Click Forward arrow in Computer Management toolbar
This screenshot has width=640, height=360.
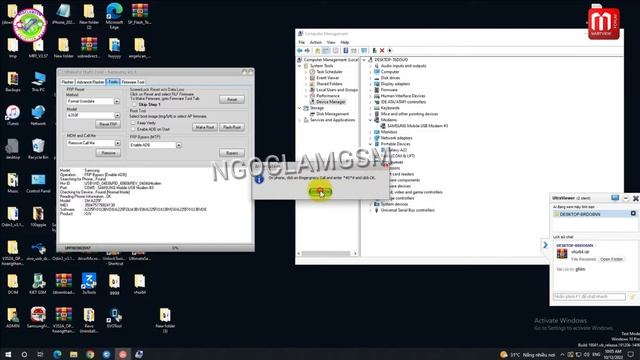click(x=307, y=51)
